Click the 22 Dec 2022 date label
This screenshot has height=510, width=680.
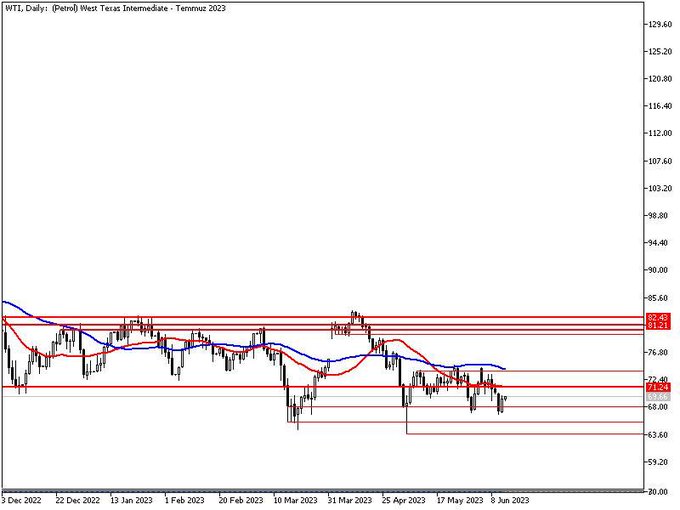[x=78, y=500]
